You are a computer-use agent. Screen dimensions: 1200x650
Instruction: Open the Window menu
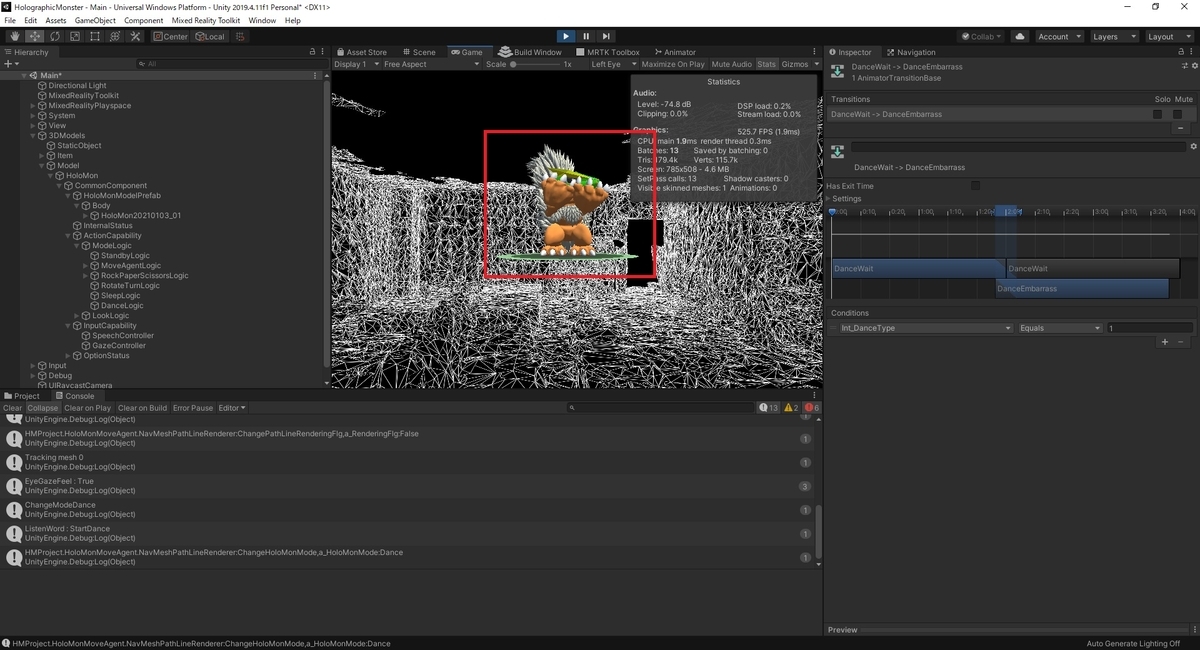tap(262, 20)
